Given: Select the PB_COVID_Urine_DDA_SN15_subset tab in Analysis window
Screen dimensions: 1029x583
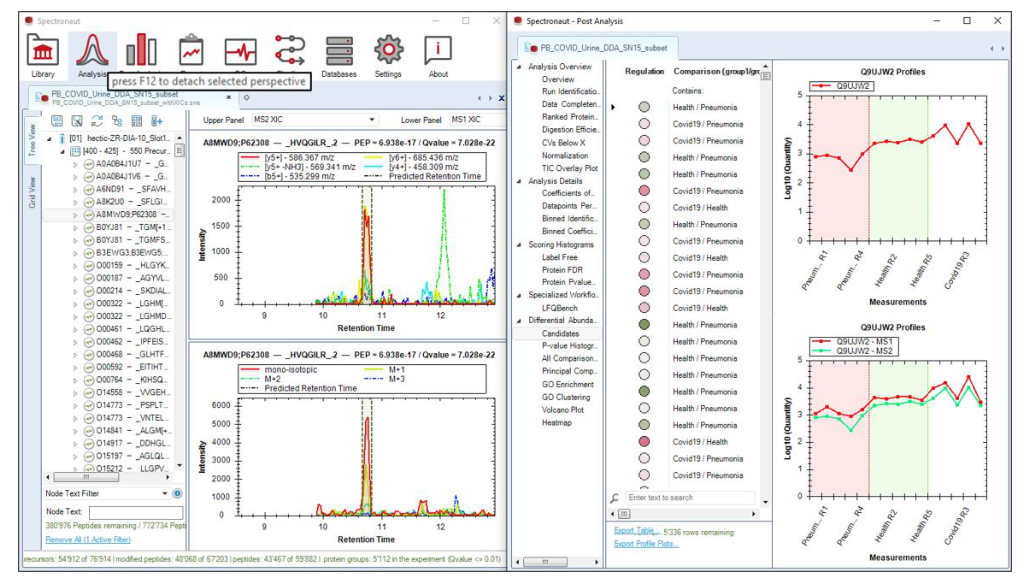Looking at the screenshot, I should [x=133, y=97].
